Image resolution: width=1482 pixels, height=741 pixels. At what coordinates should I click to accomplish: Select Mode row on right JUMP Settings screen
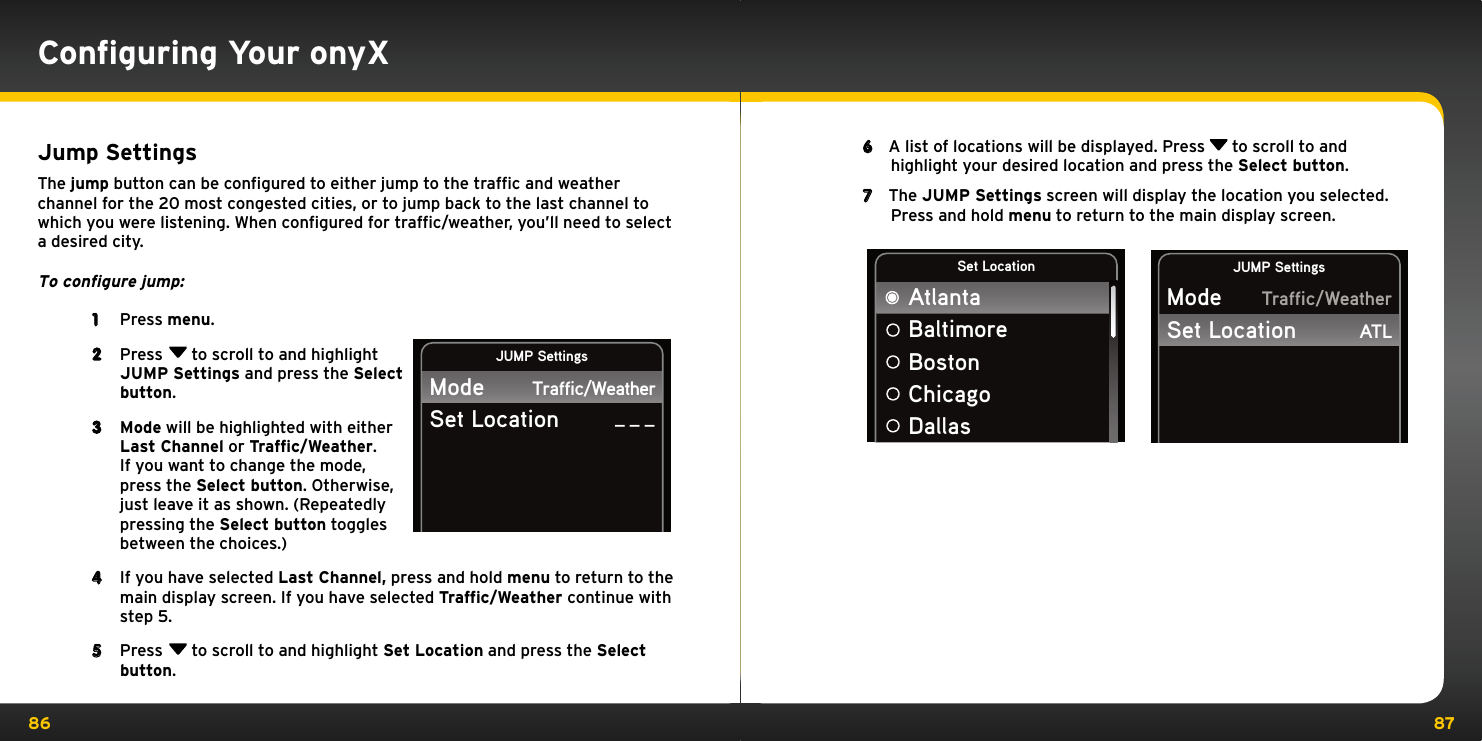point(1279,298)
